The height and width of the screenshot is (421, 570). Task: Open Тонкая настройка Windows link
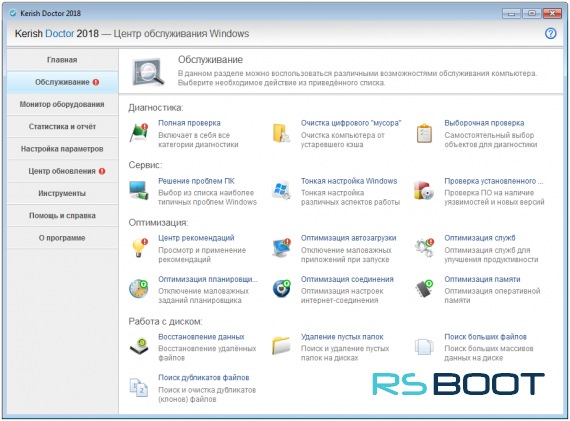[349, 181]
